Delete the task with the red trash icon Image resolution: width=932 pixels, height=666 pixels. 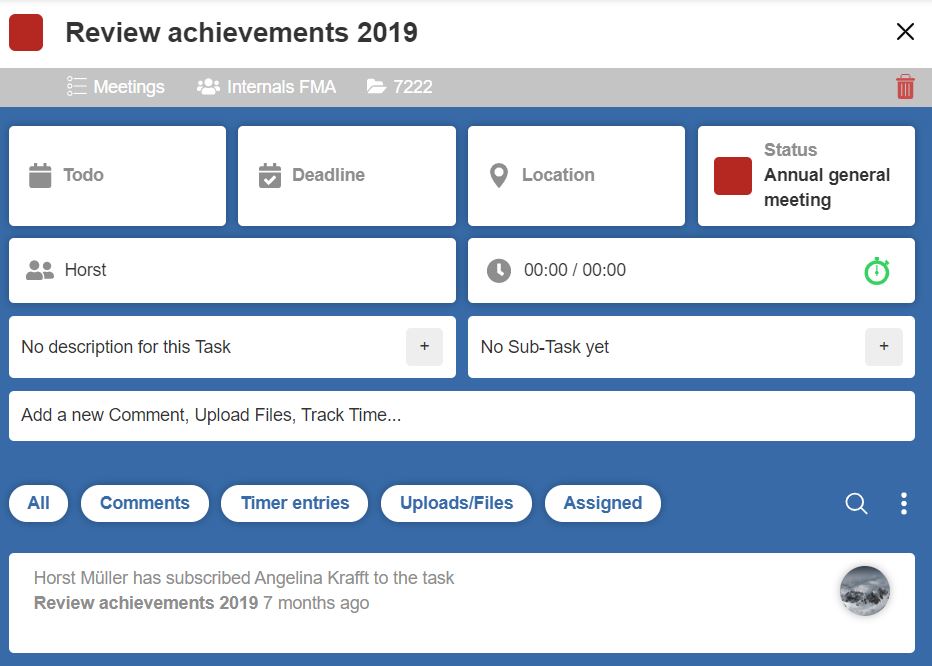click(x=905, y=87)
